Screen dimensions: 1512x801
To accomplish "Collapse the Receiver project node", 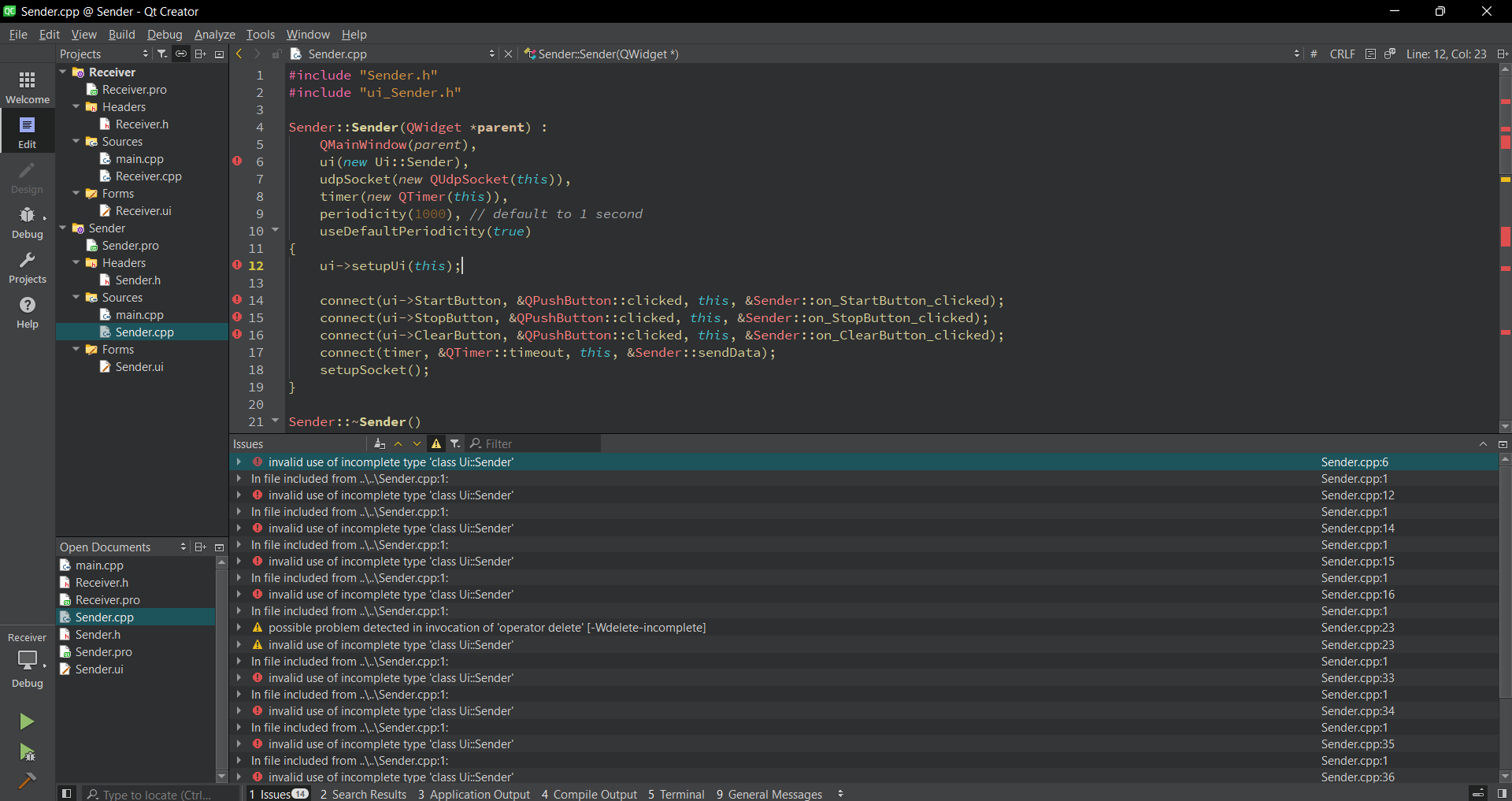I will point(63,72).
